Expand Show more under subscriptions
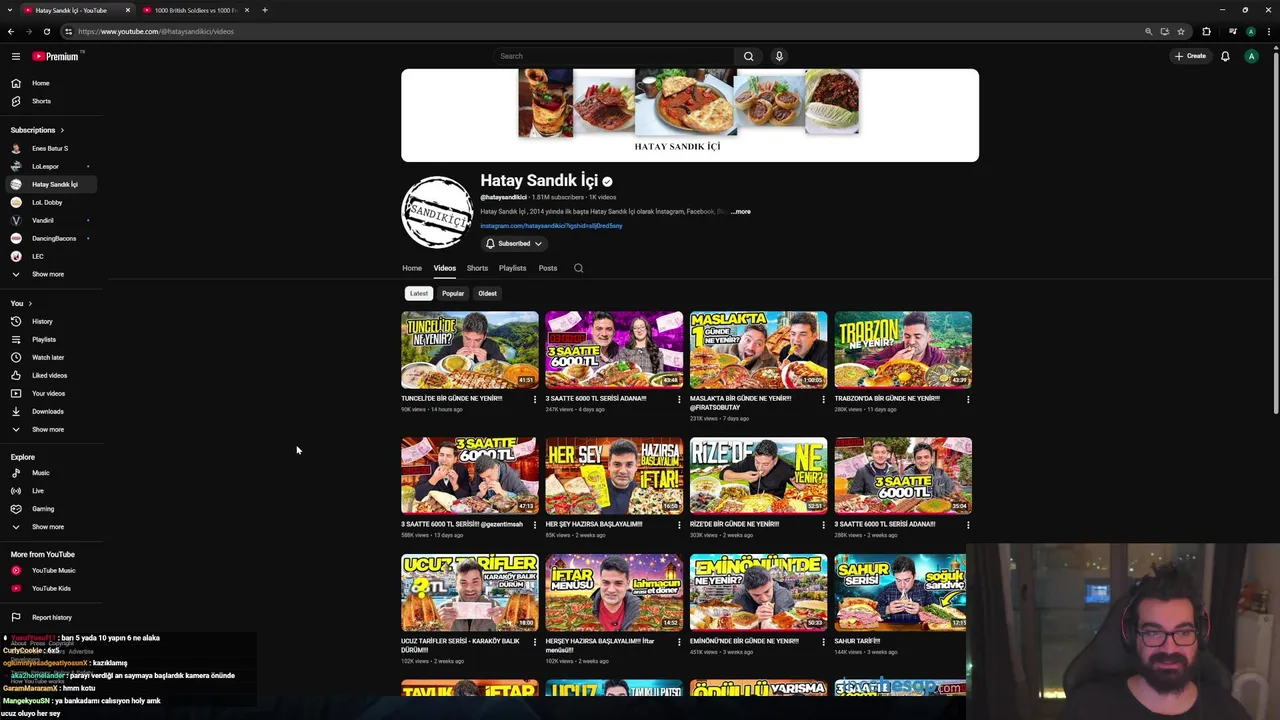 tap(47, 274)
